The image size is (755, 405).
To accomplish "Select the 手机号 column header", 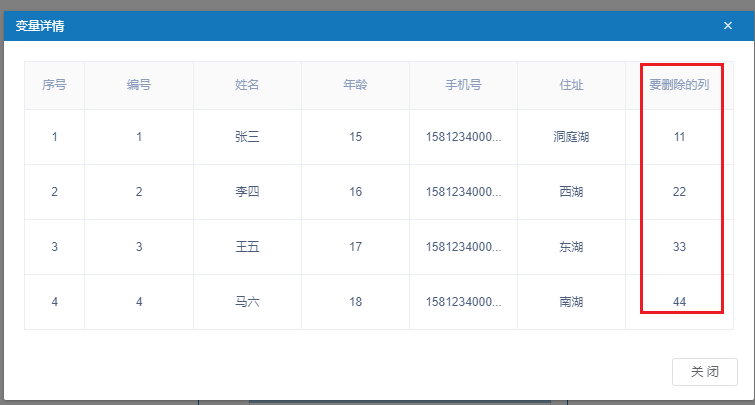I will point(463,85).
